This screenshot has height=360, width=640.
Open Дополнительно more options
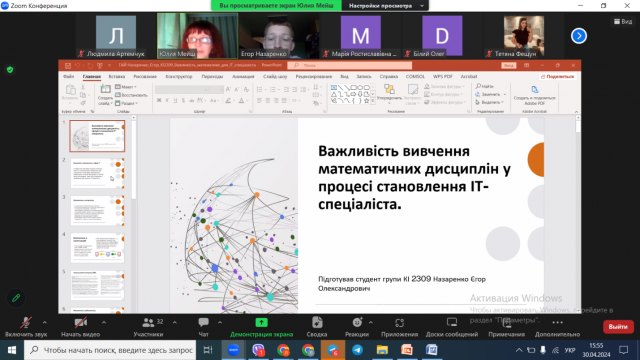click(x=557, y=327)
